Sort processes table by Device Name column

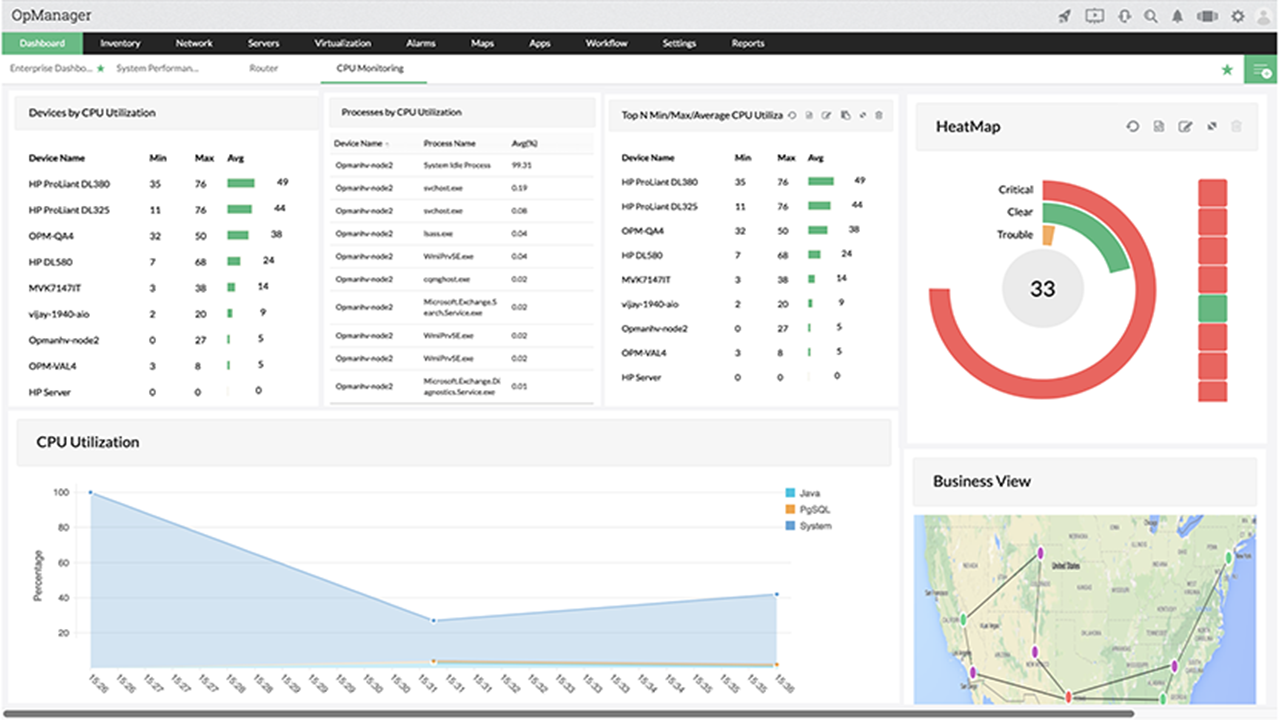(359, 144)
